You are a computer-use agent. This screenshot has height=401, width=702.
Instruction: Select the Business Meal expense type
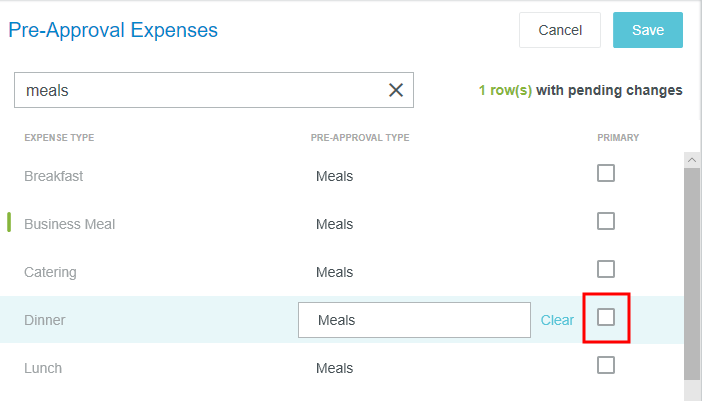pos(70,224)
